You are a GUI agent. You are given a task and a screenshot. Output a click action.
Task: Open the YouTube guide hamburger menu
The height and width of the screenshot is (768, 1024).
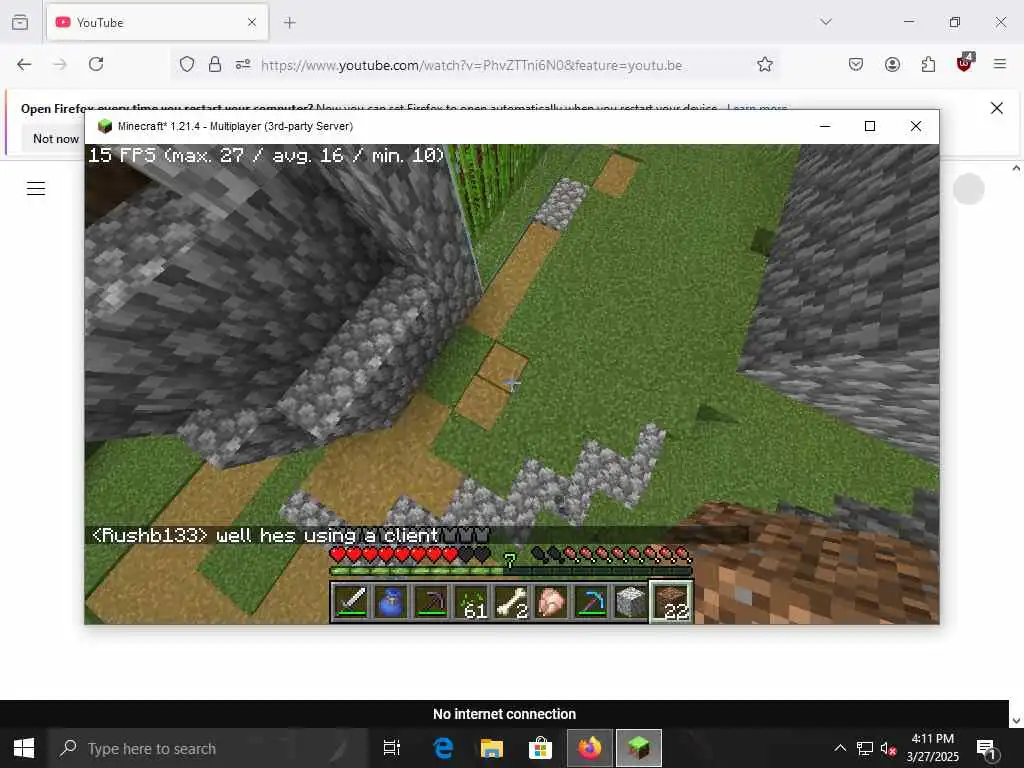(x=36, y=189)
